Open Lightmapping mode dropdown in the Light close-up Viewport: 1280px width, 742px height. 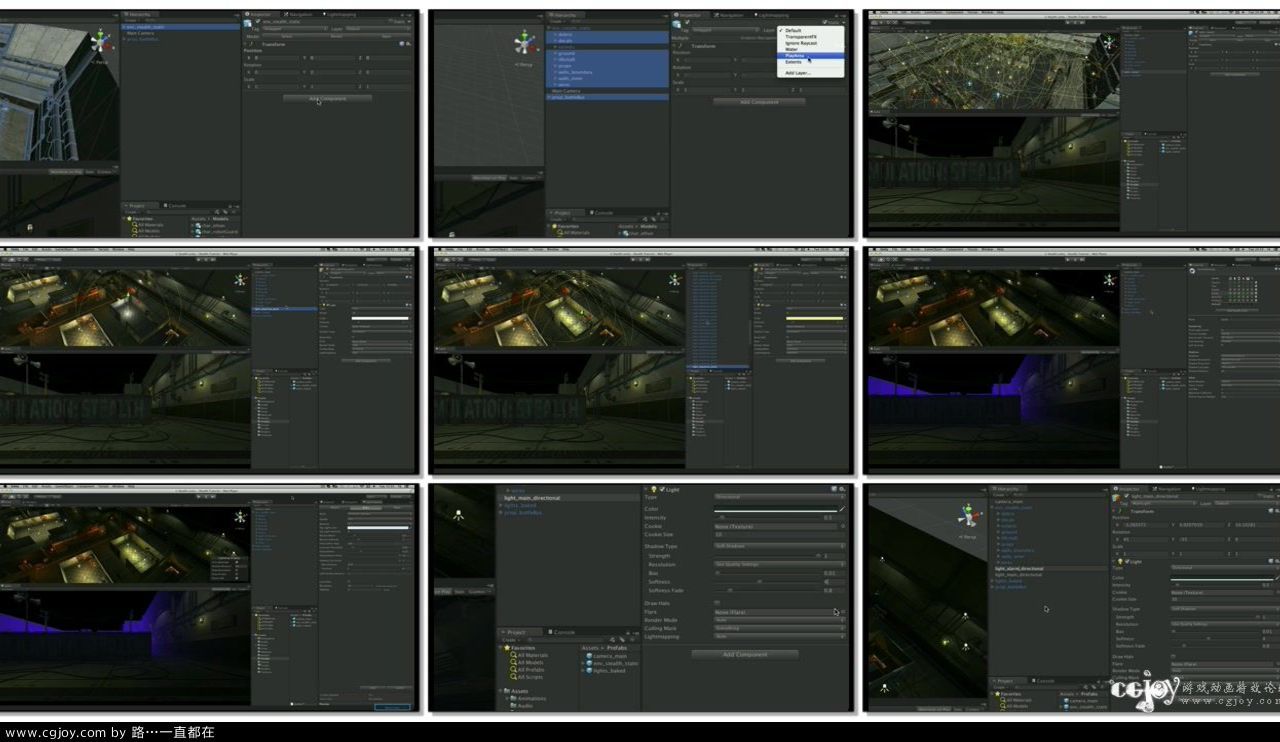coord(779,637)
